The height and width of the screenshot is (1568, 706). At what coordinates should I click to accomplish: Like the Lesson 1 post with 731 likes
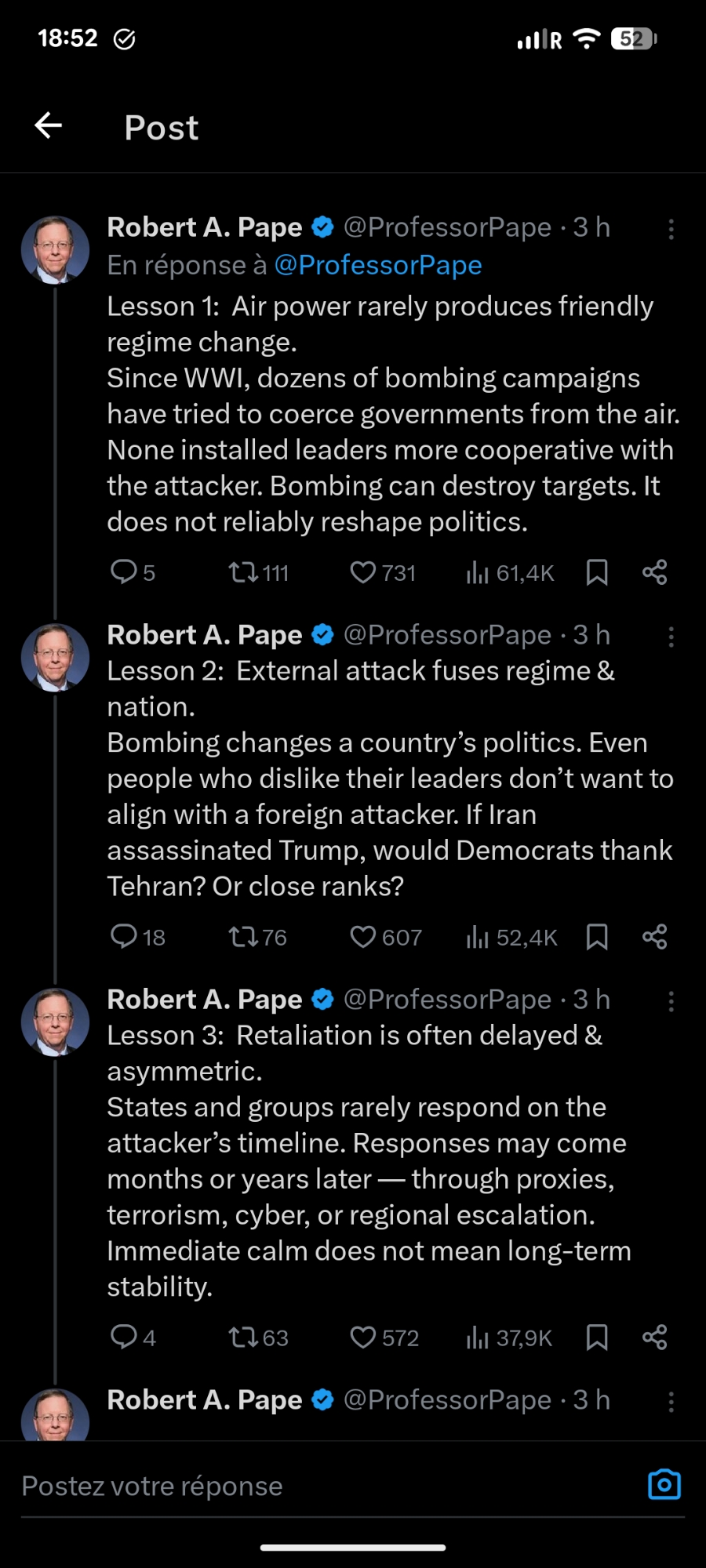point(362,572)
